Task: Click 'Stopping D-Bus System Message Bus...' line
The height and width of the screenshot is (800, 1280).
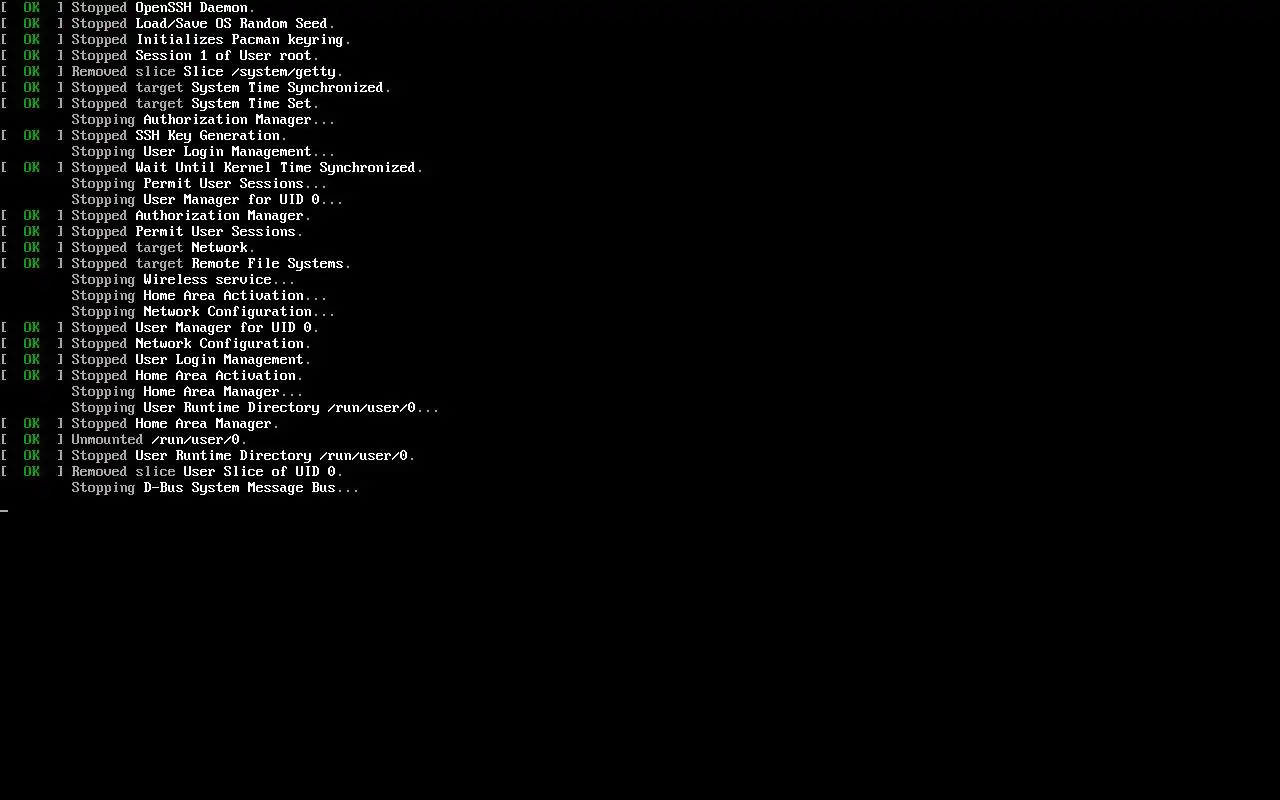Action: tap(216, 488)
